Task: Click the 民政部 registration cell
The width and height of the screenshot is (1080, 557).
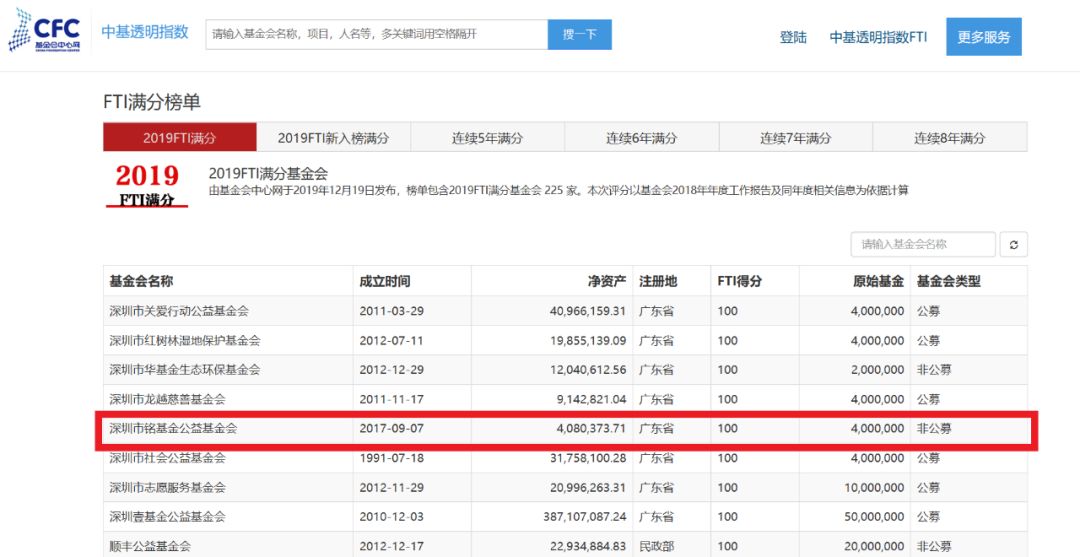Action: (x=656, y=546)
